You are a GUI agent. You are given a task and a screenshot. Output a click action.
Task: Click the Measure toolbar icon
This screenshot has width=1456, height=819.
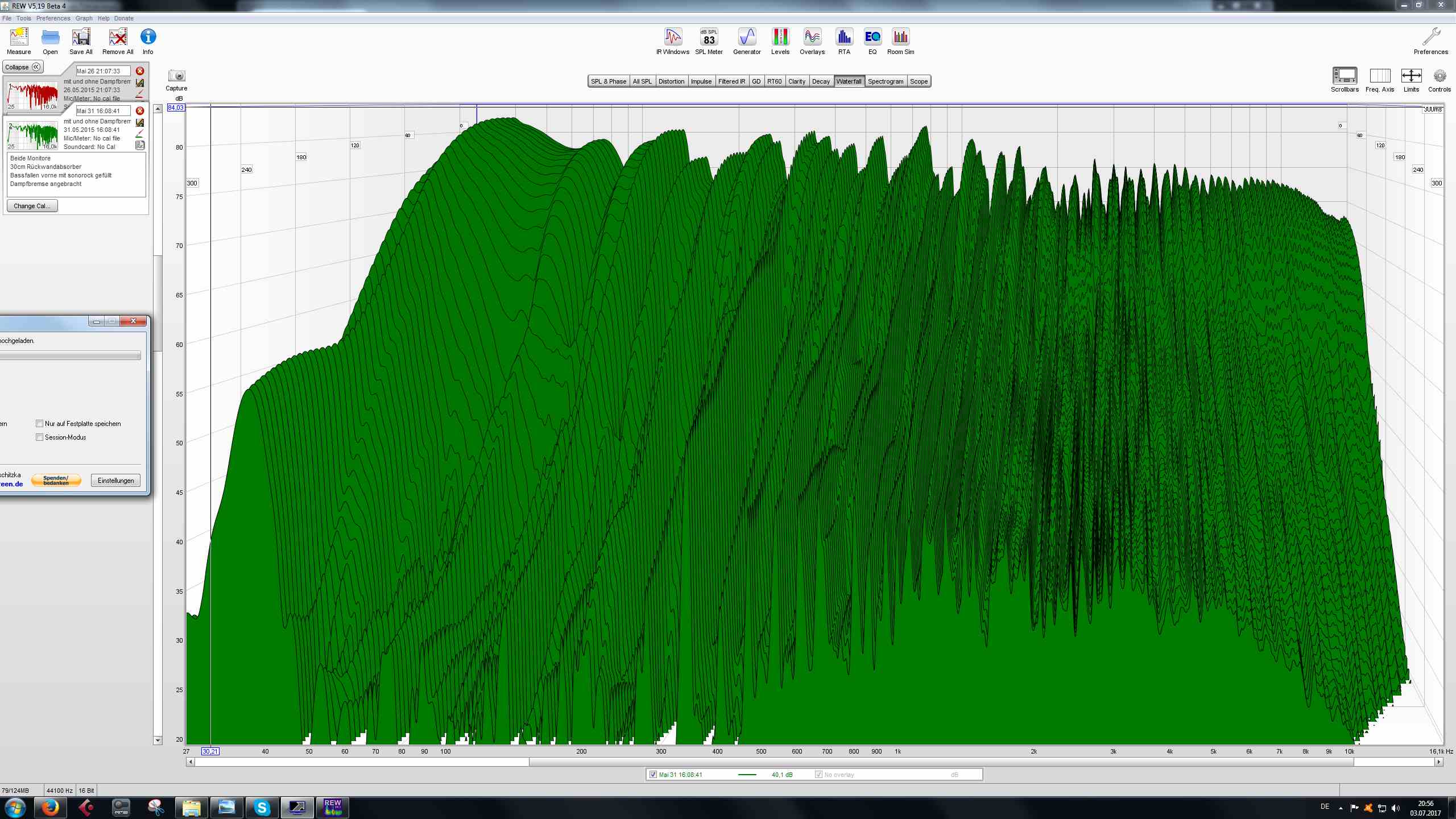pyautogui.click(x=19, y=38)
